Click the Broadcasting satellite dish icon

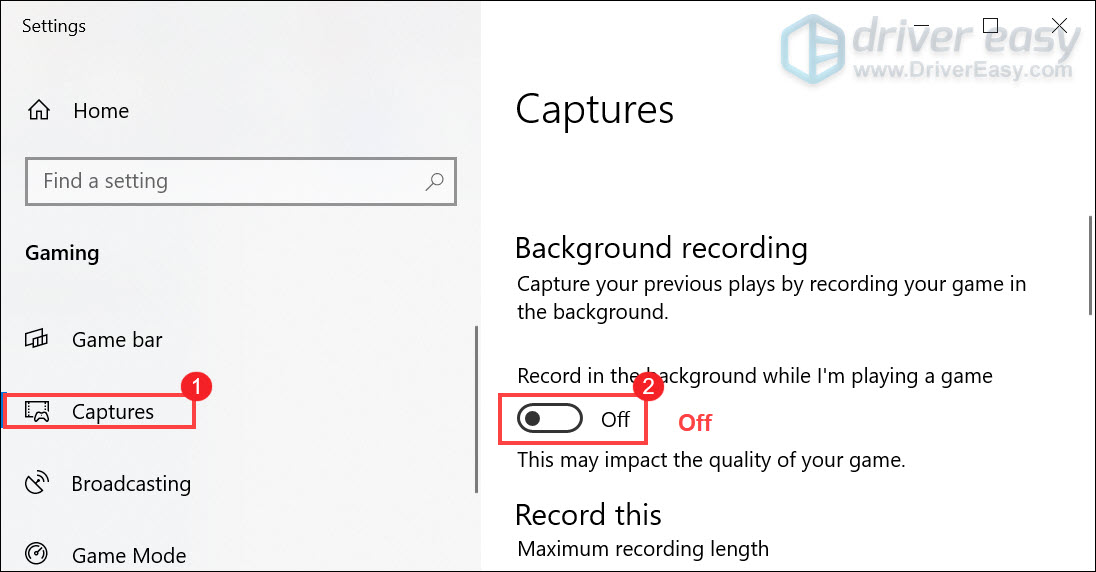coord(36,483)
